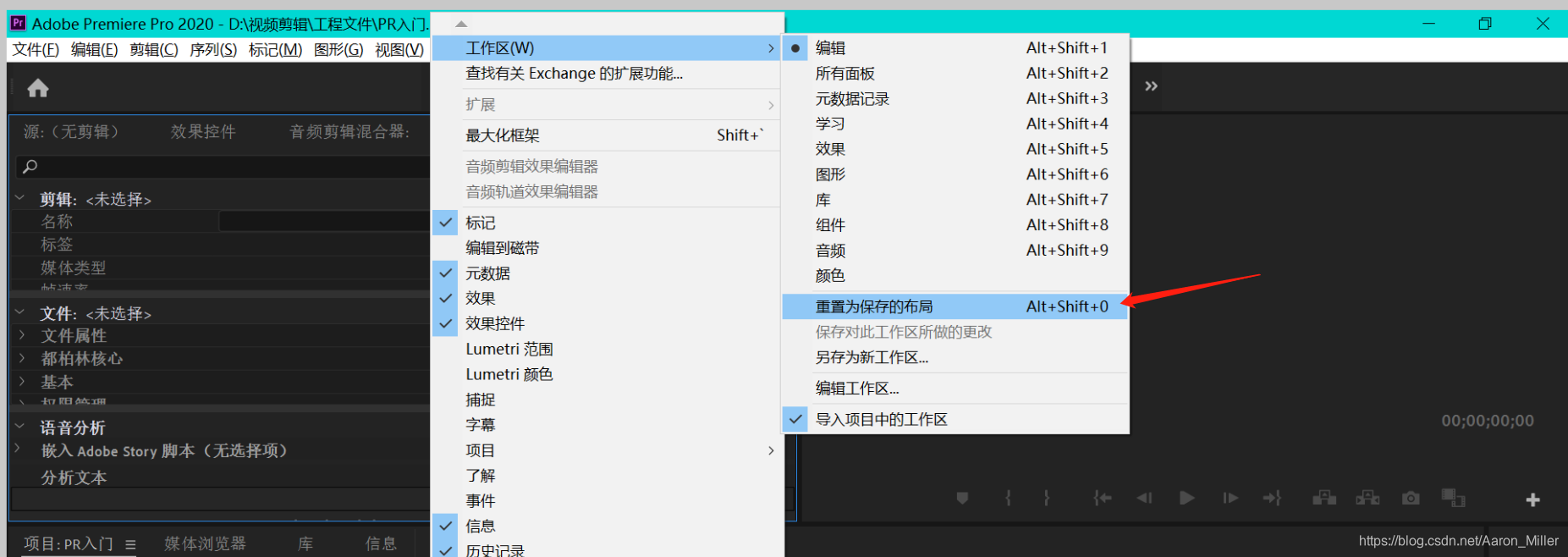This screenshot has width=1568, height=557.
Task: Expand the 文件属性 group
Action: click(22, 335)
